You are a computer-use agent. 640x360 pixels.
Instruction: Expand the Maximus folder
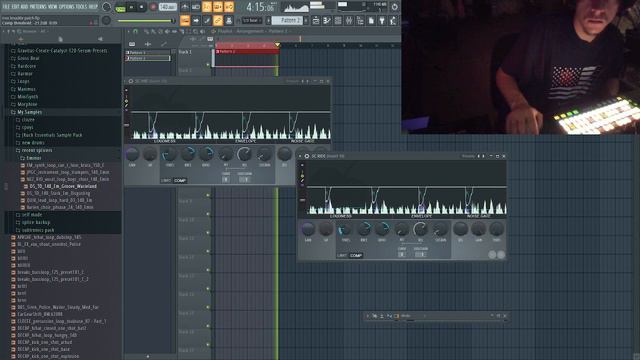coord(26,89)
